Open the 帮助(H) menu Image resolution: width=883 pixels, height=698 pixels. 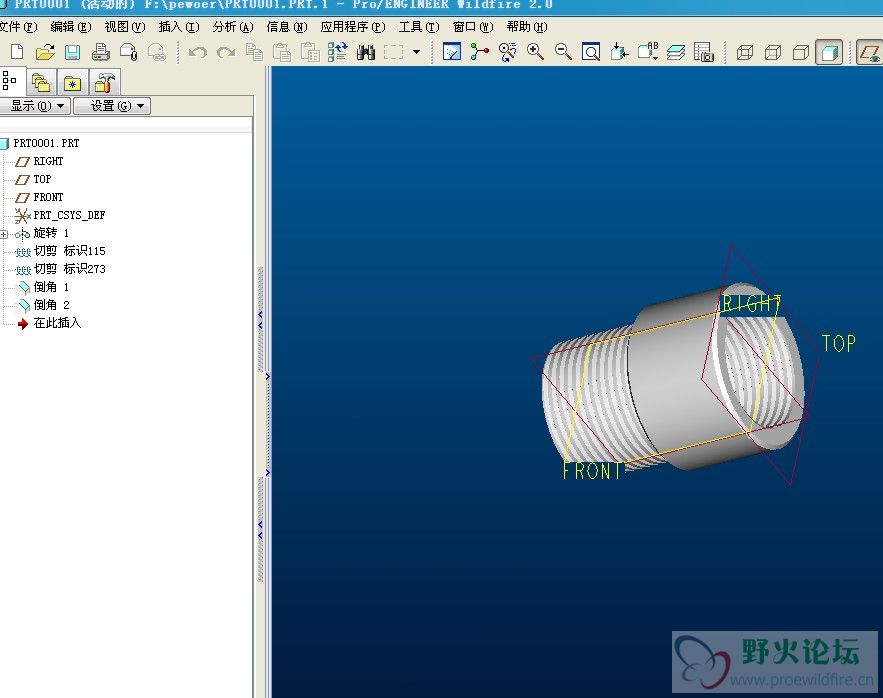coord(527,26)
